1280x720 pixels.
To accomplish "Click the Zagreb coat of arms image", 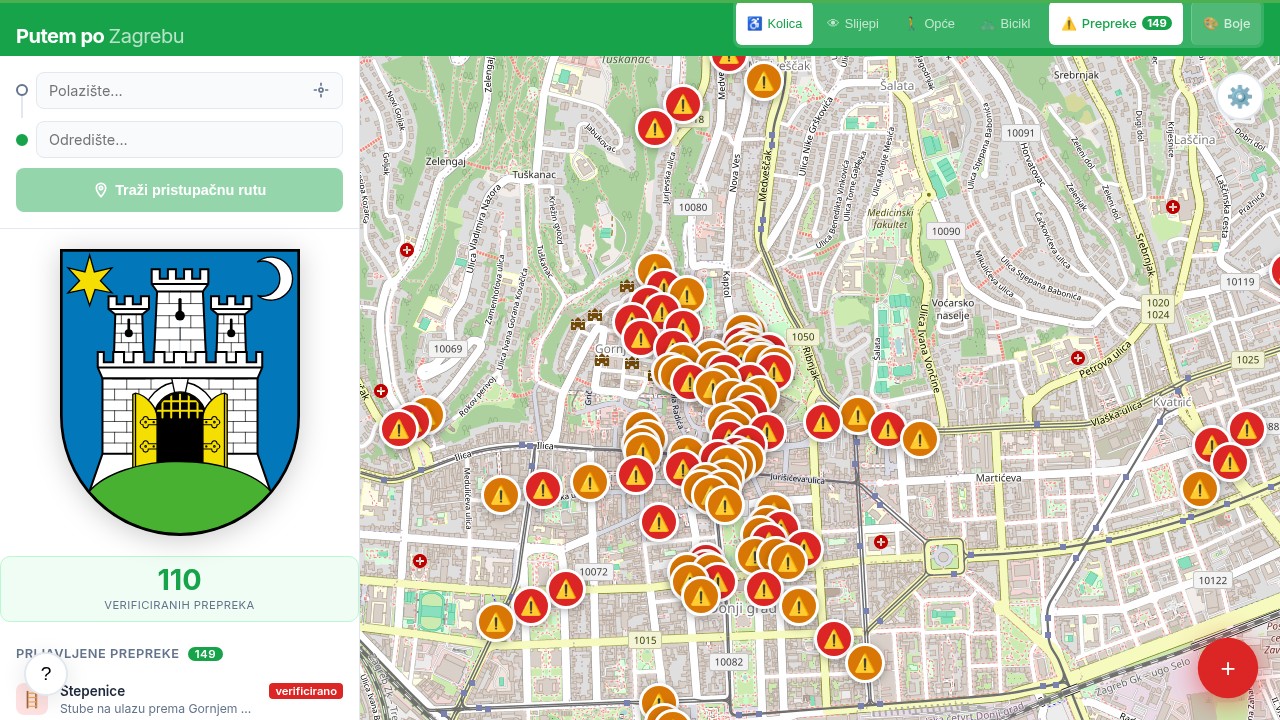I will [x=180, y=391].
